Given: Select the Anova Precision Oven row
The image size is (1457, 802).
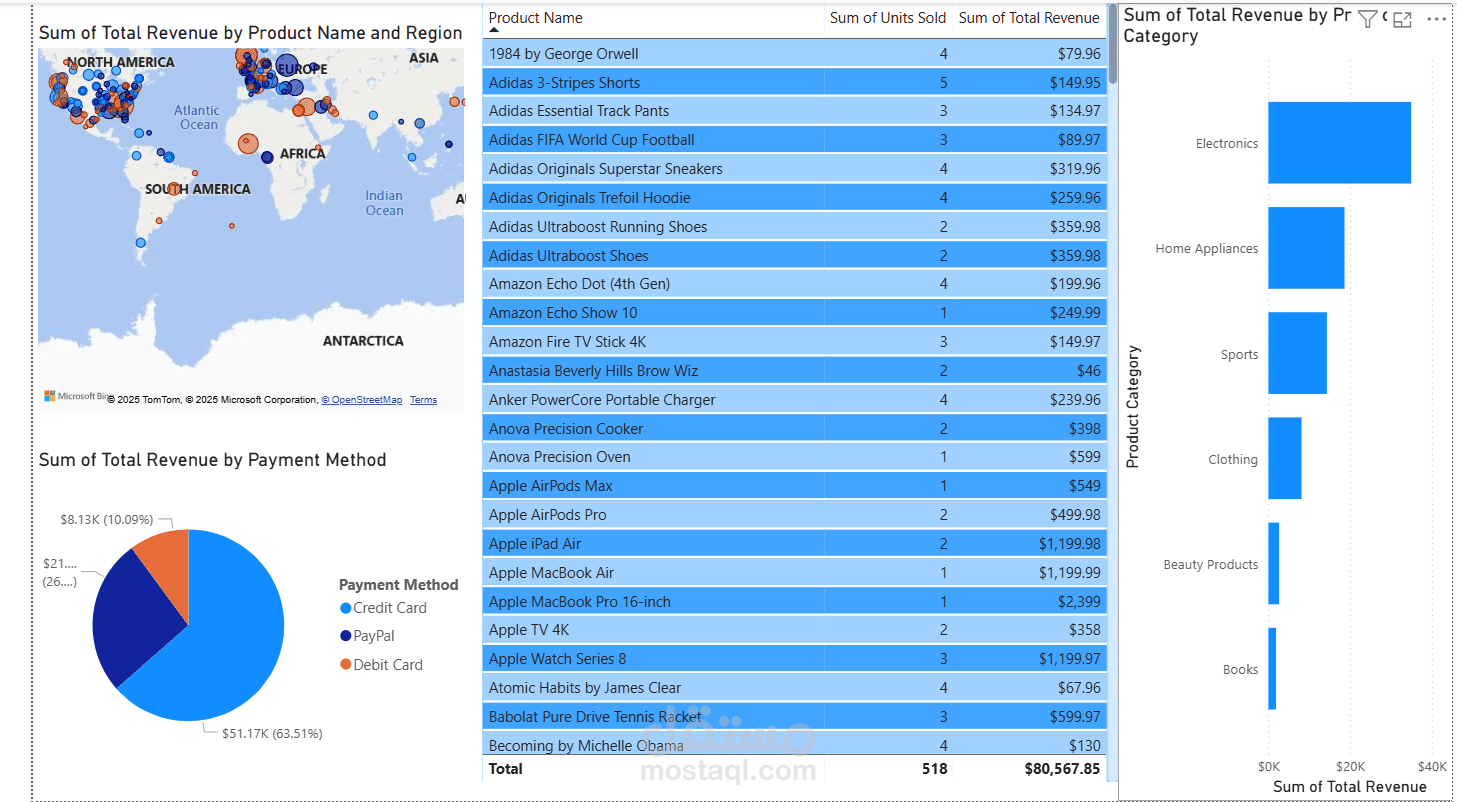Looking at the screenshot, I should pyautogui.click(x=795, y=457).
